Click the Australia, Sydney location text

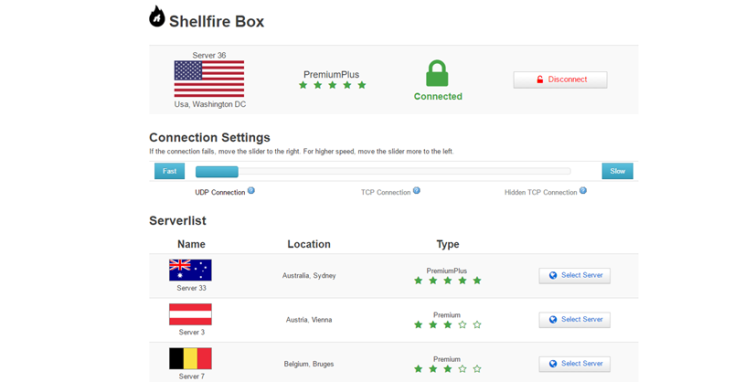coord(309,276)
